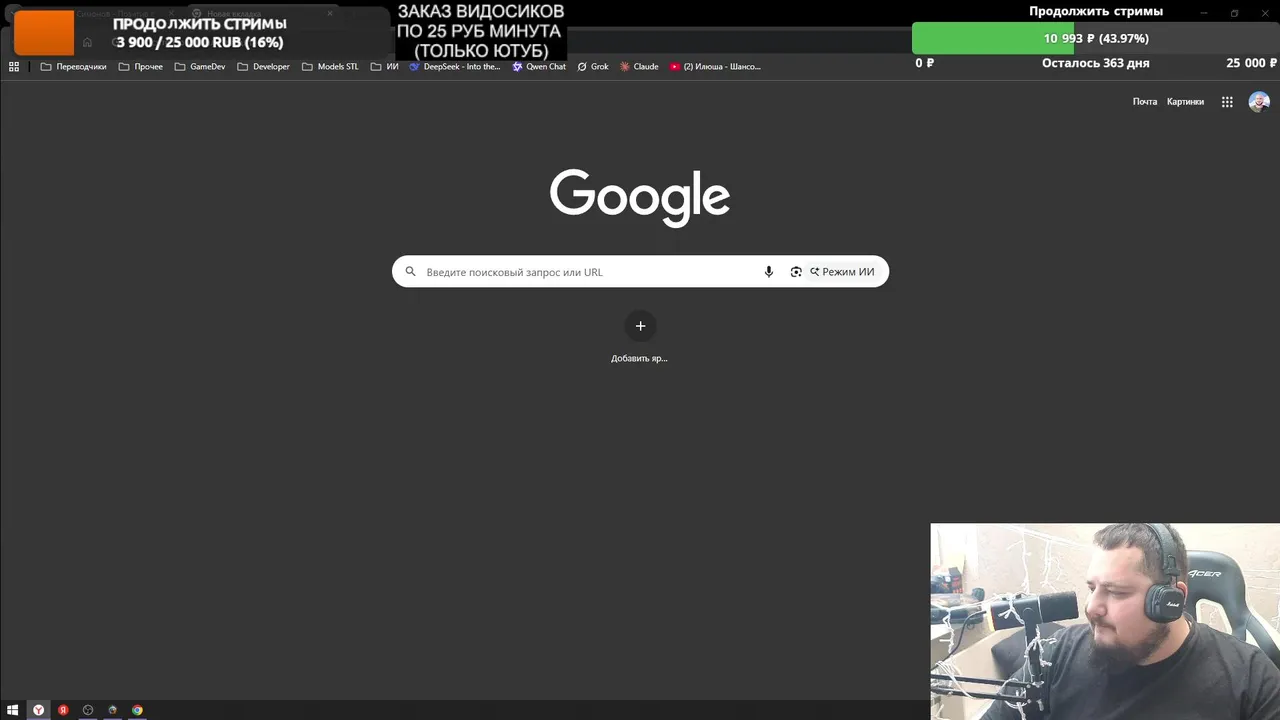
Task: Click the 3 900 / 25 000 RUB text
Action: [200, 43]
